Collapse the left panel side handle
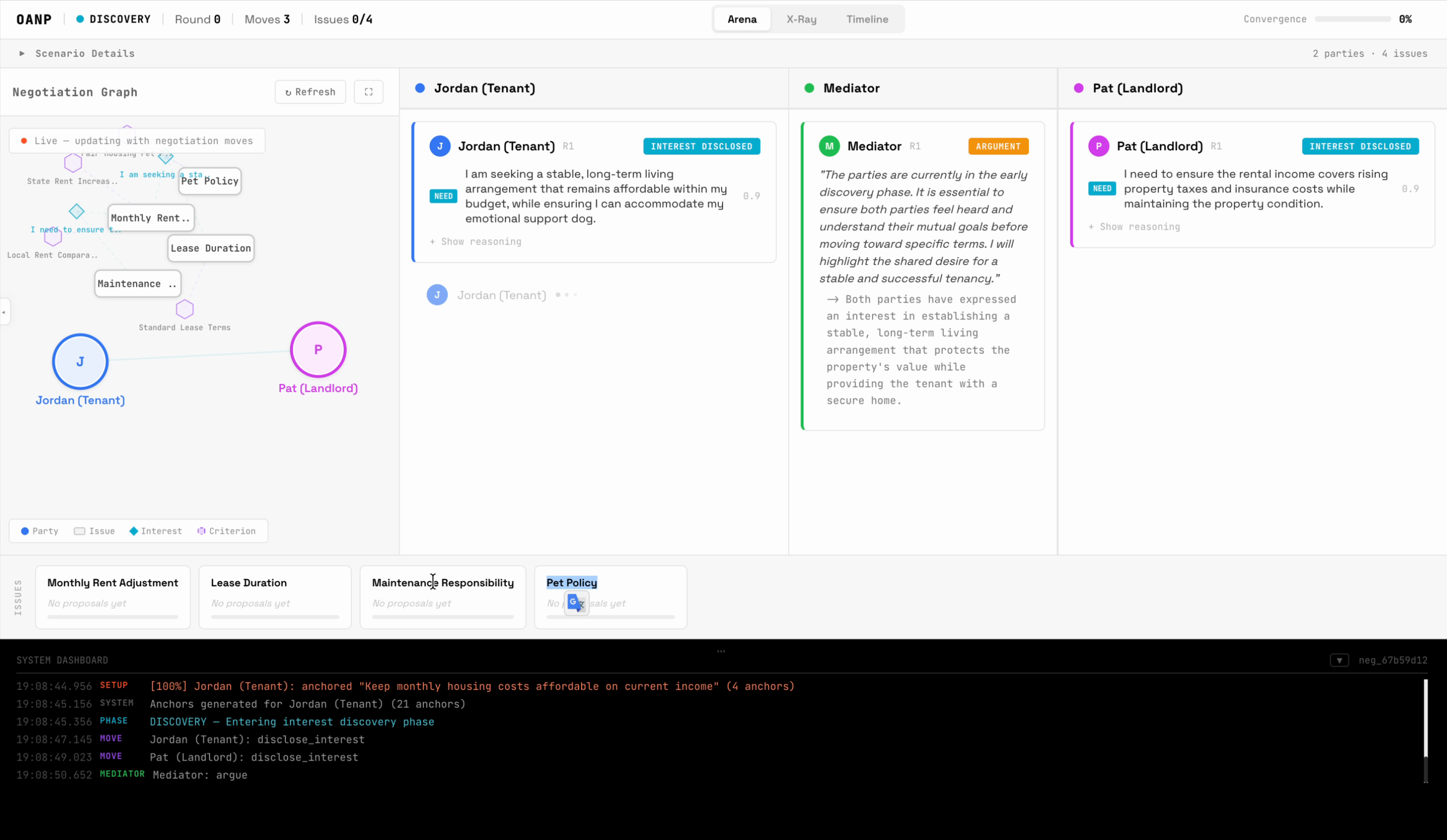This screenshot has width=1447, height=840. (x=4, y=312)
